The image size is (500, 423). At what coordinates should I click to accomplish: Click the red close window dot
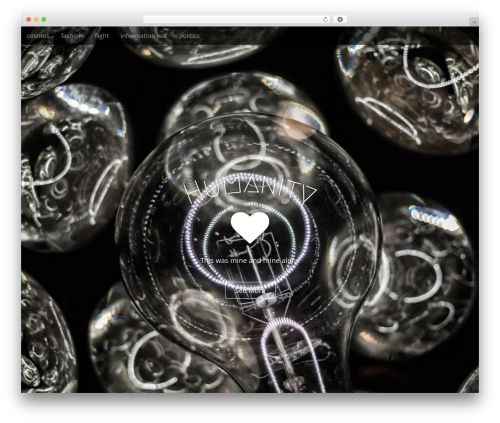[29, 20]
